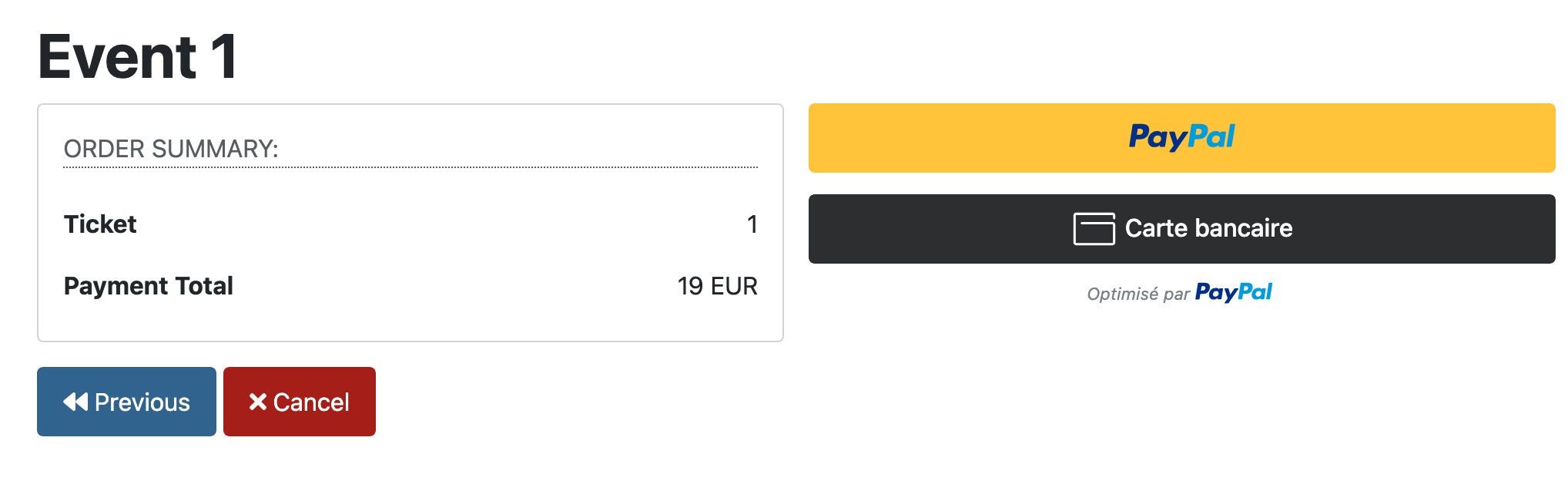The height and width of the screenshot is (498, 1568).
Task: Click the Event 1 page title
Action: click(x=139, y=54)
